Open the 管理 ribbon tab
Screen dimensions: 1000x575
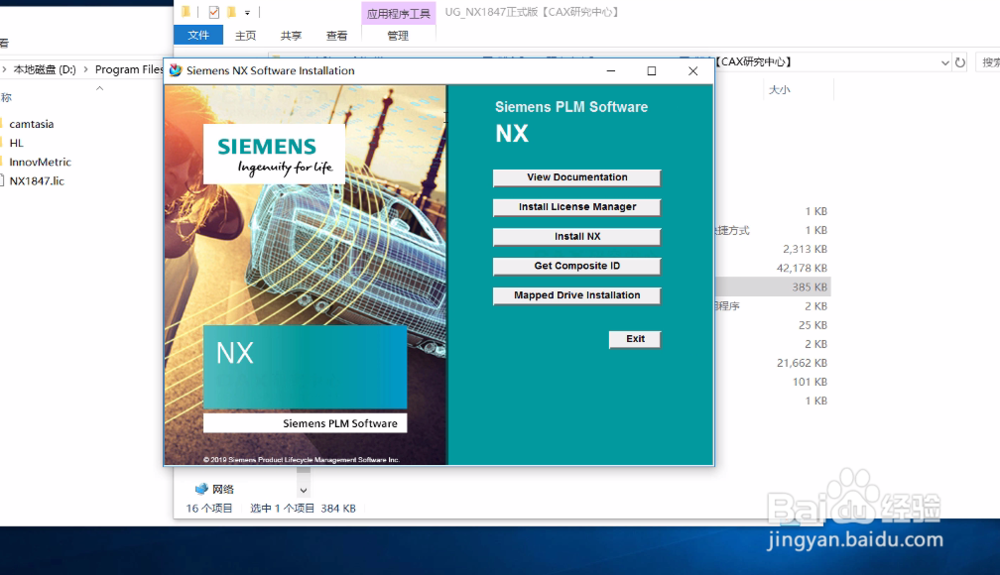pyautogui.click(x=398, y=36)
